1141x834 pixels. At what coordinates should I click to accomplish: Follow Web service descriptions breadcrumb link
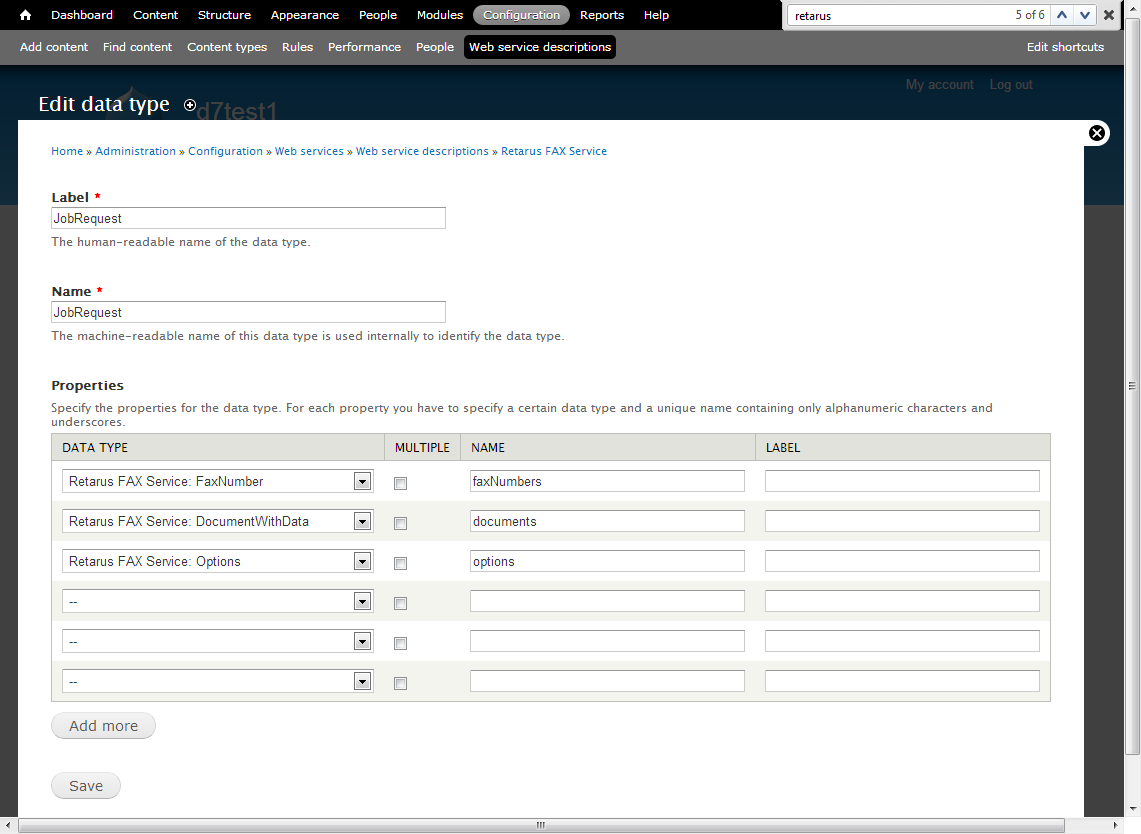tap(422, 151)
